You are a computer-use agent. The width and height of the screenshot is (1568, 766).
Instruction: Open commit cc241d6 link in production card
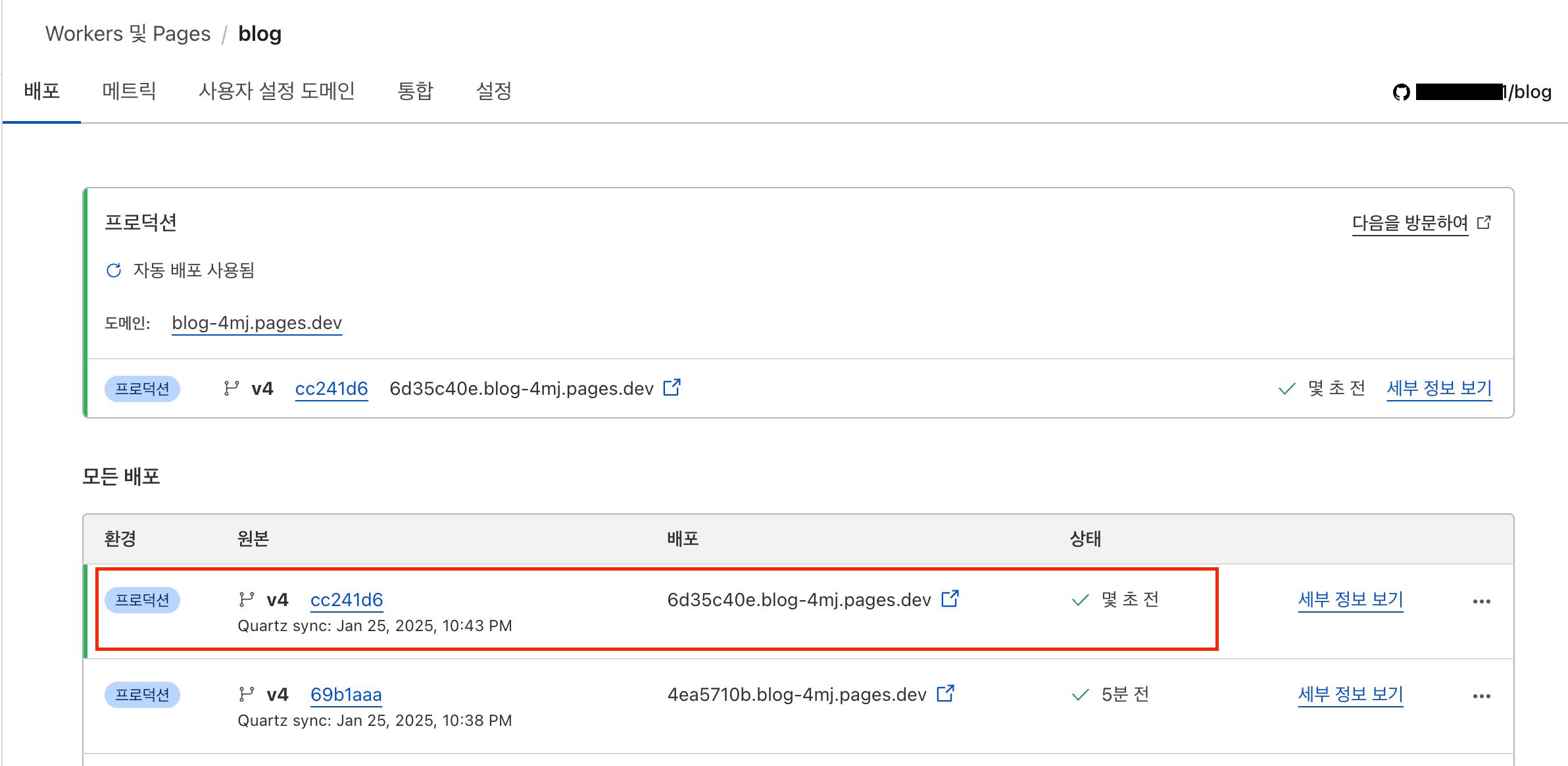331,388
